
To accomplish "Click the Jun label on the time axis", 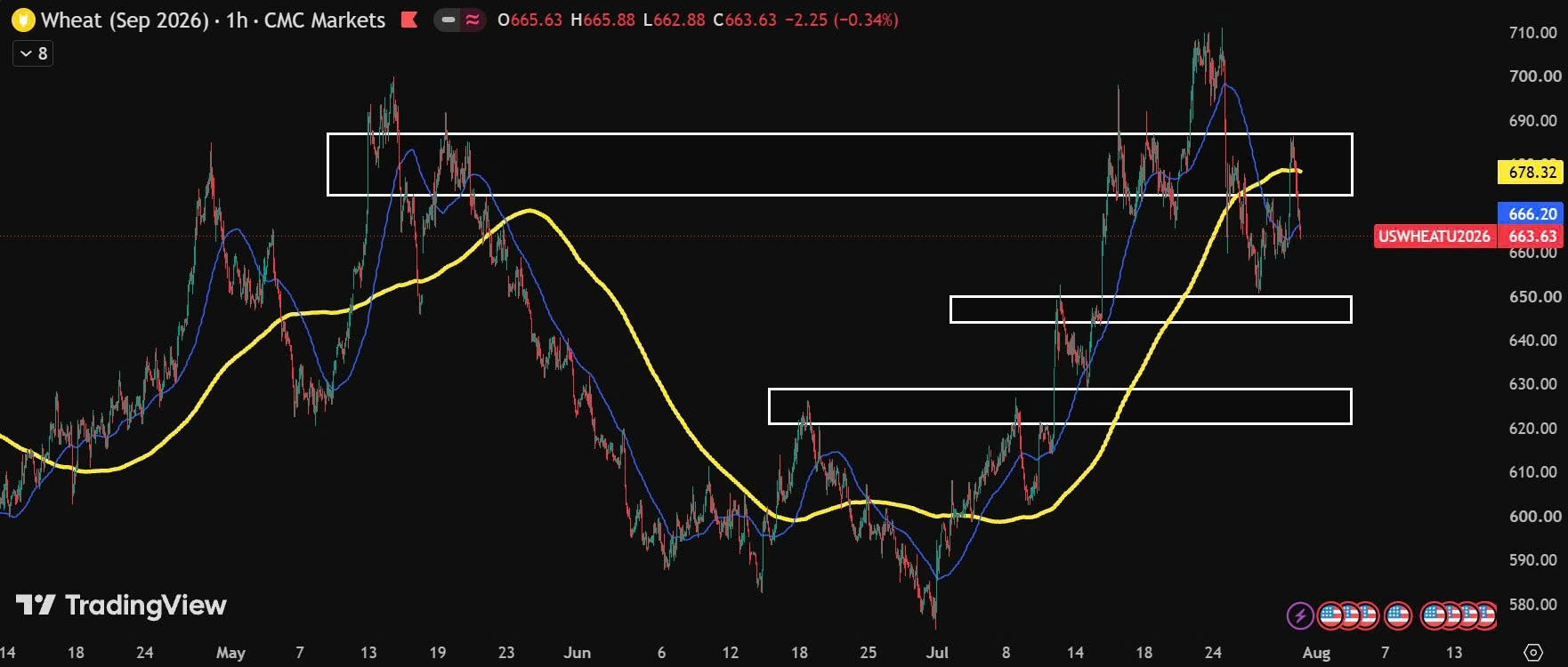I will click(578, 653).
